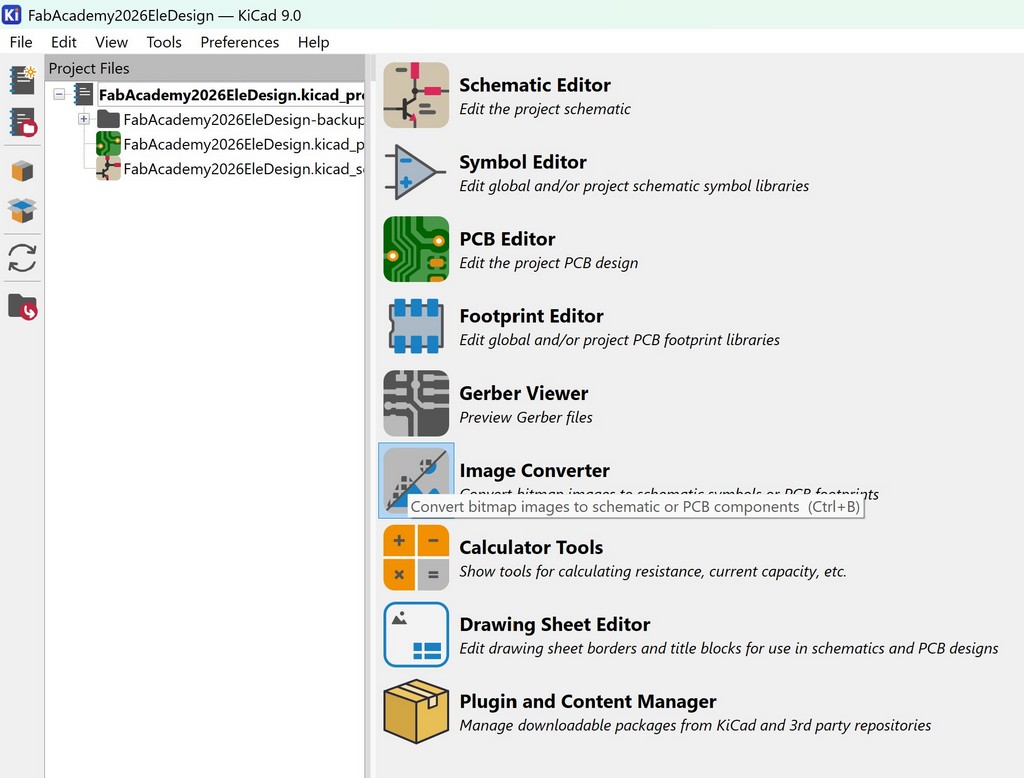Open the Tools menu
Image resolution: width=1024 pixels, height=778 pixels.
click(x=164, y=42)
